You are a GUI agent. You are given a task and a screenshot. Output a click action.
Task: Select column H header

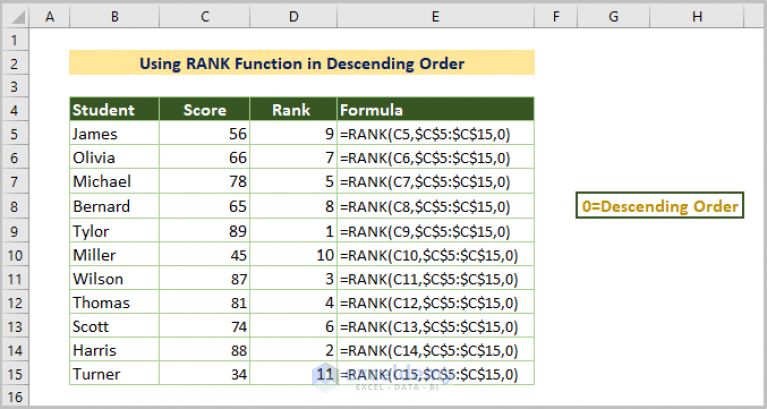[697, 17]
